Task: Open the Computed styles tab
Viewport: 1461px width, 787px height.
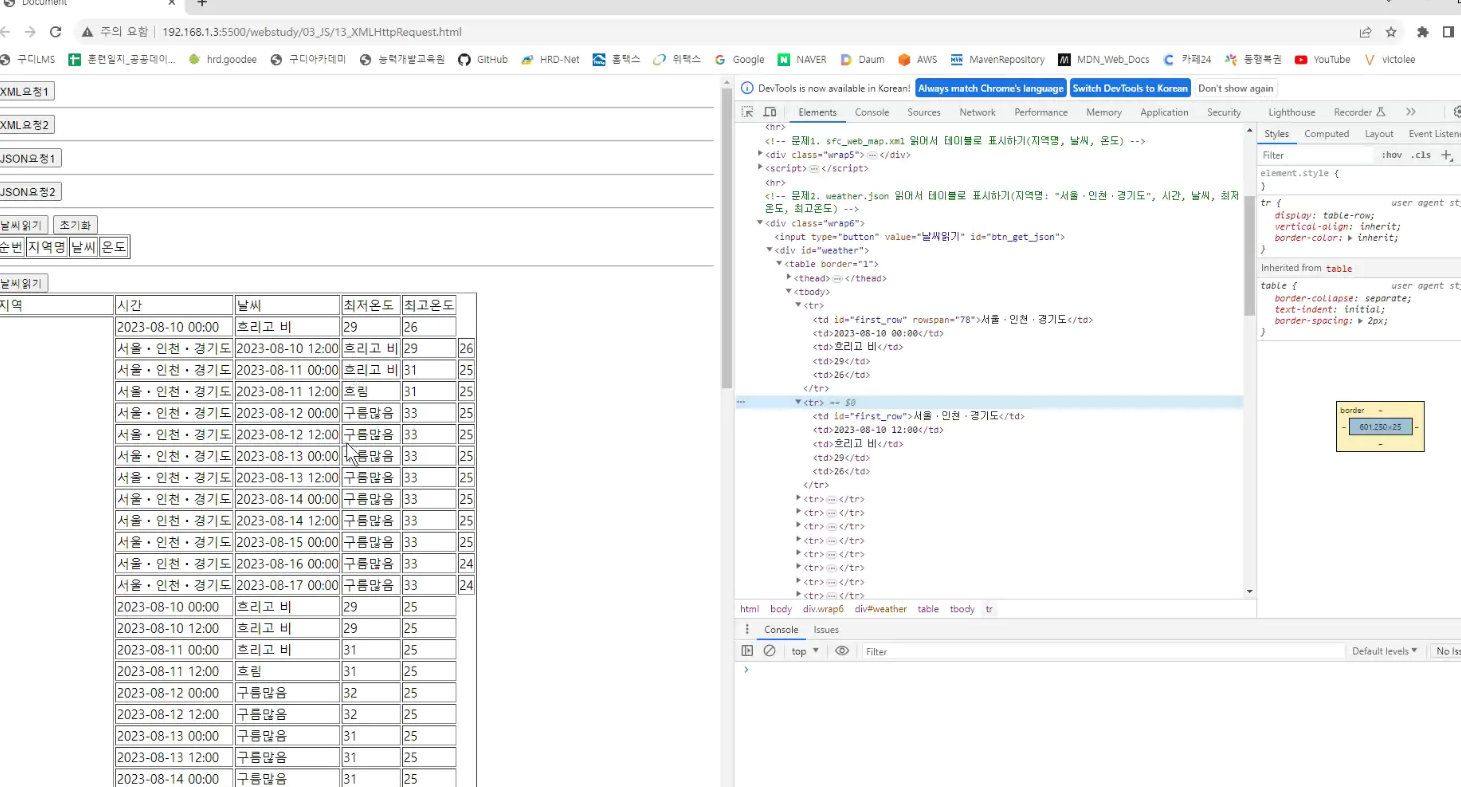Action: coord(1326,134)
